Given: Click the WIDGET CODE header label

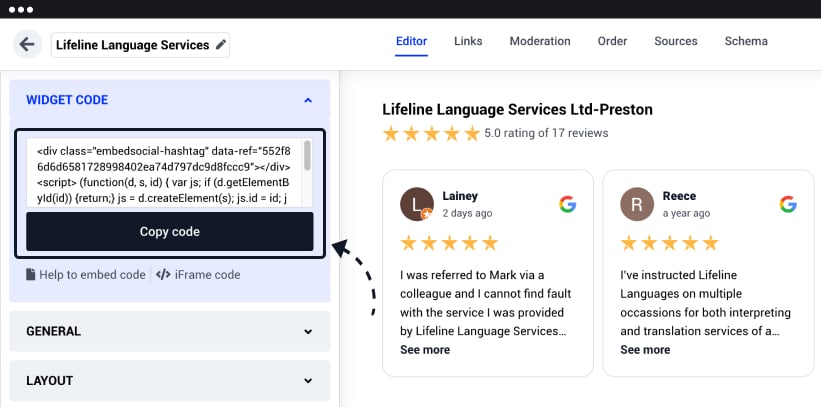Looking at the screenshot, I should click(x=67, y=100).
